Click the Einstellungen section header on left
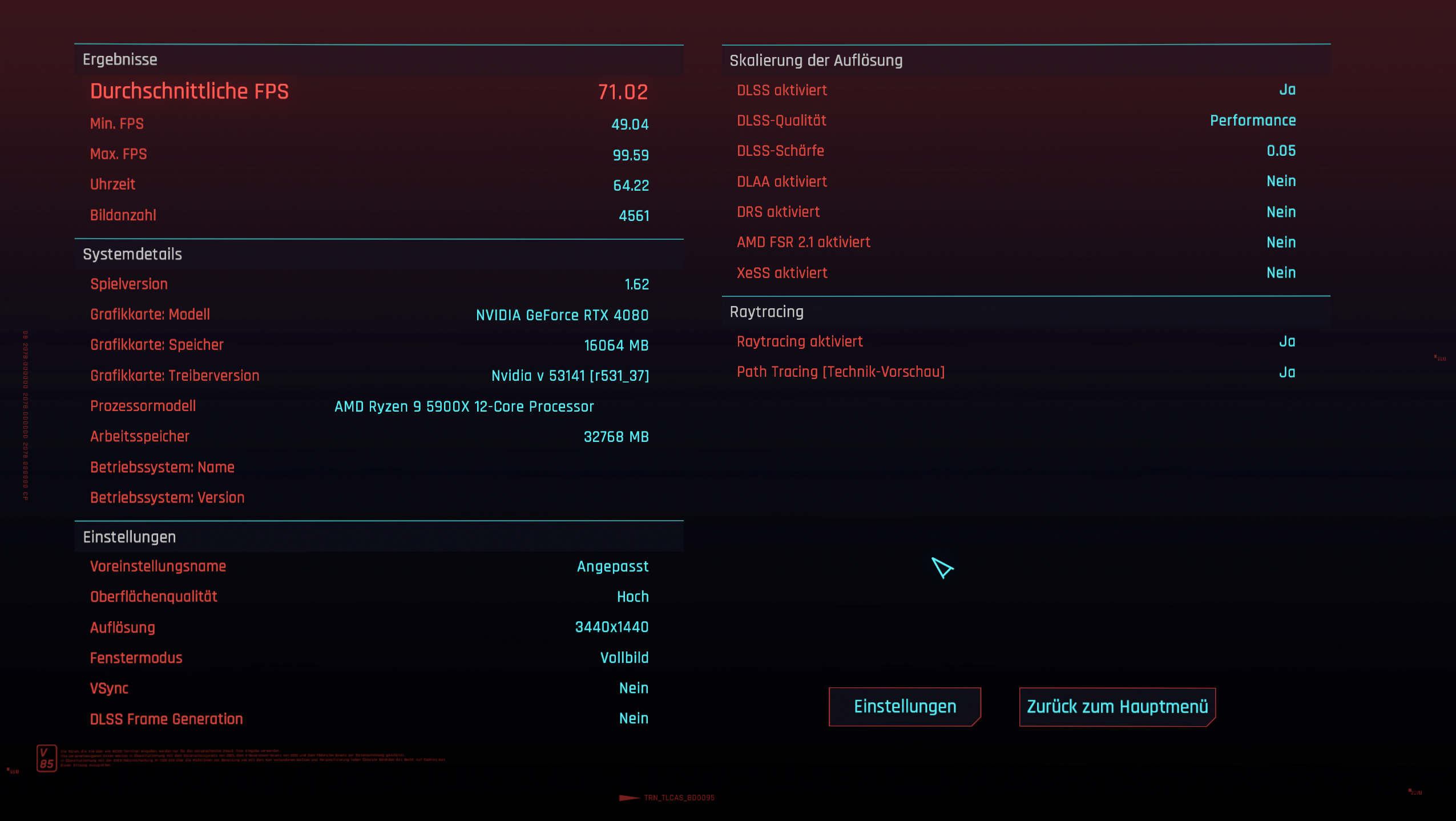The width and height of the screenshot is (1456, 821). click(130, 537)
